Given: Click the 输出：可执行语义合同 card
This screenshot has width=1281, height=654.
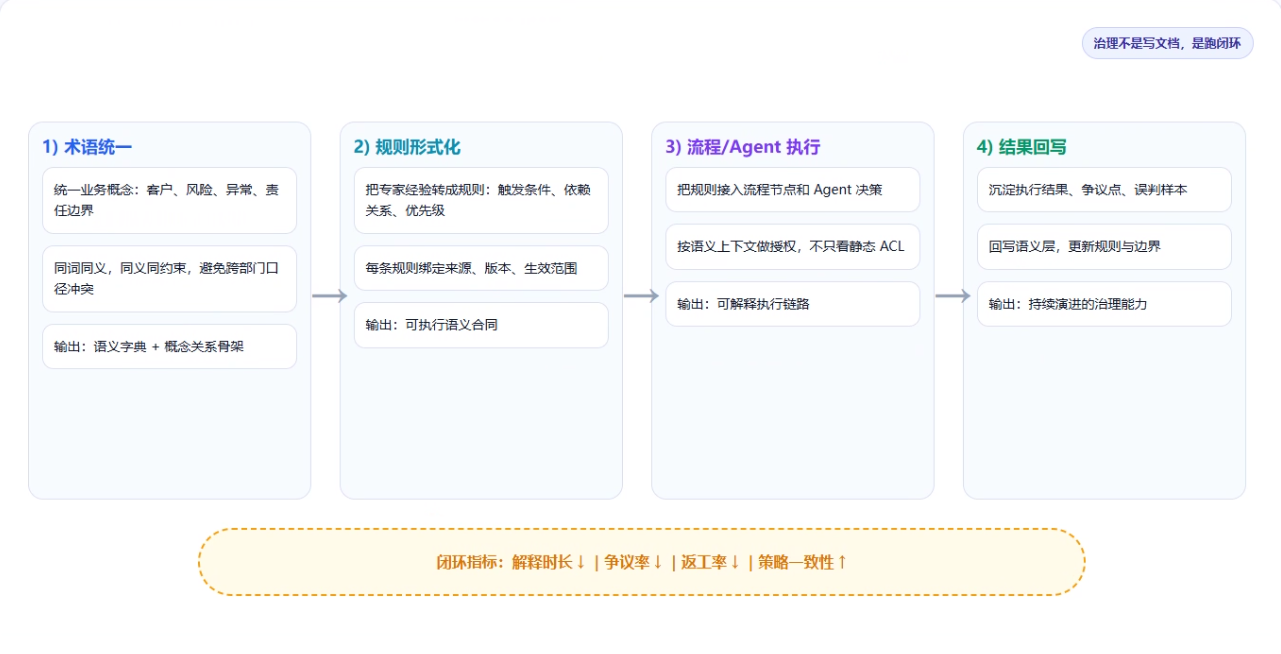Looking at the screenshot, I should 481,325.
